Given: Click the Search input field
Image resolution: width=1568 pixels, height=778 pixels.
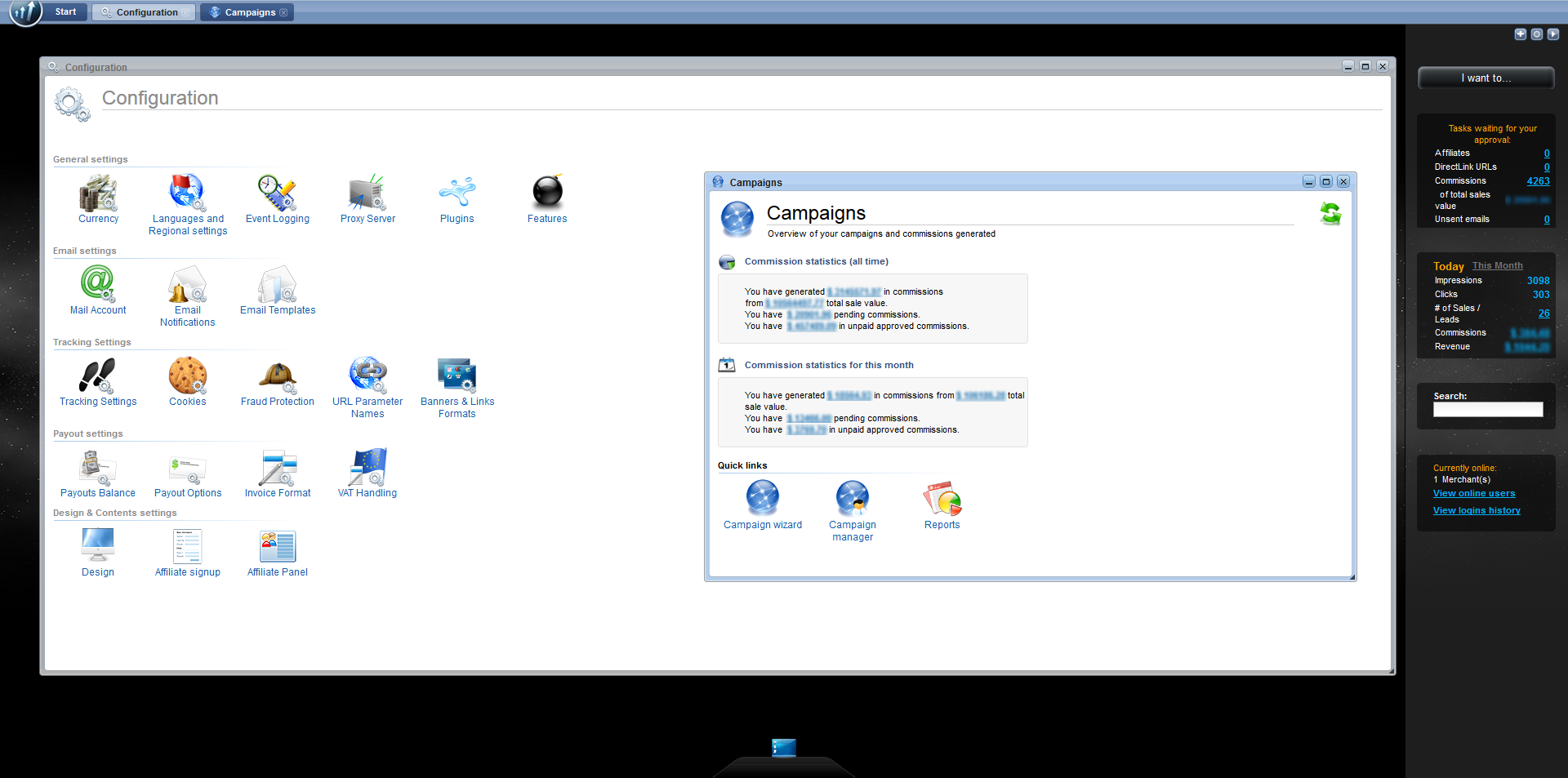Looking at the screenshot, I should pos(1488,410).
